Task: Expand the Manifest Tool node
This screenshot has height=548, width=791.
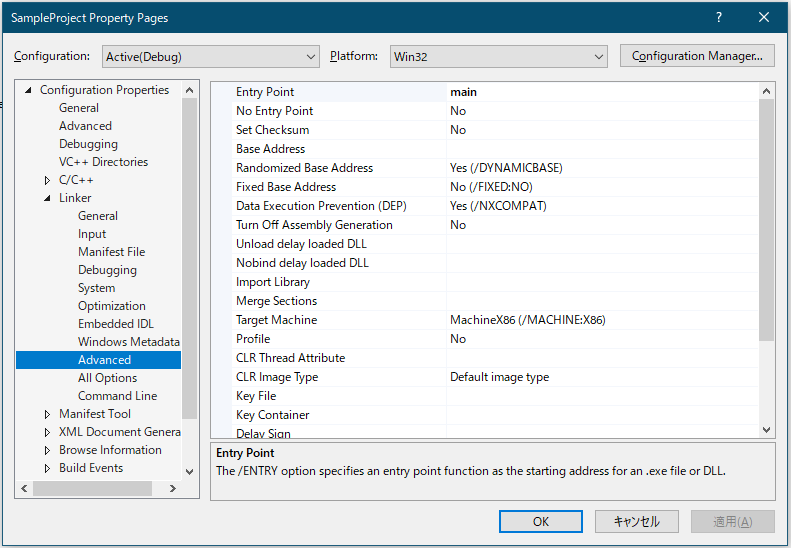Action: click(47, 414)
